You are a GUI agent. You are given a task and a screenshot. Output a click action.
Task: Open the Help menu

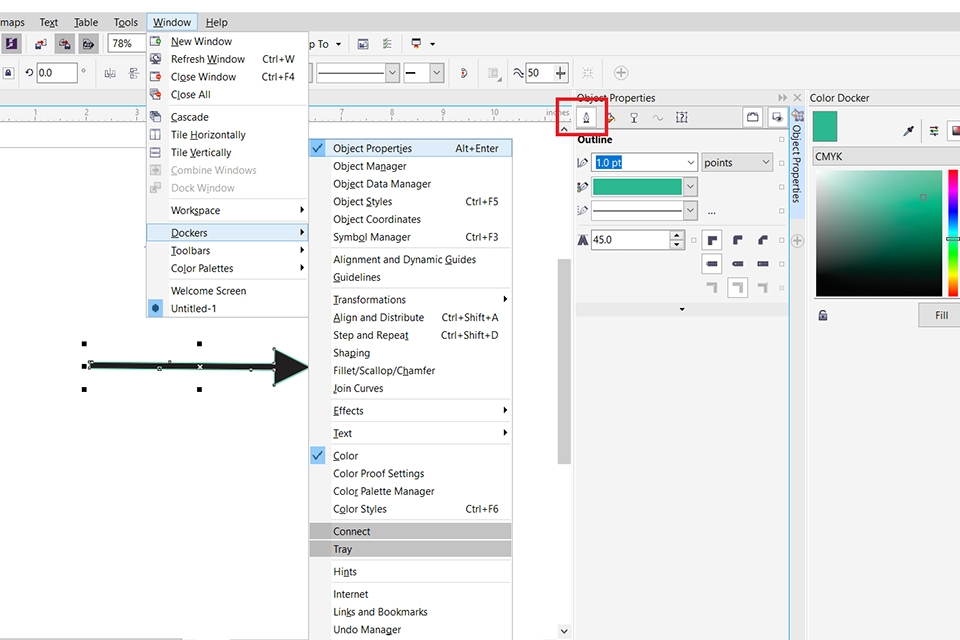(216, 22)
